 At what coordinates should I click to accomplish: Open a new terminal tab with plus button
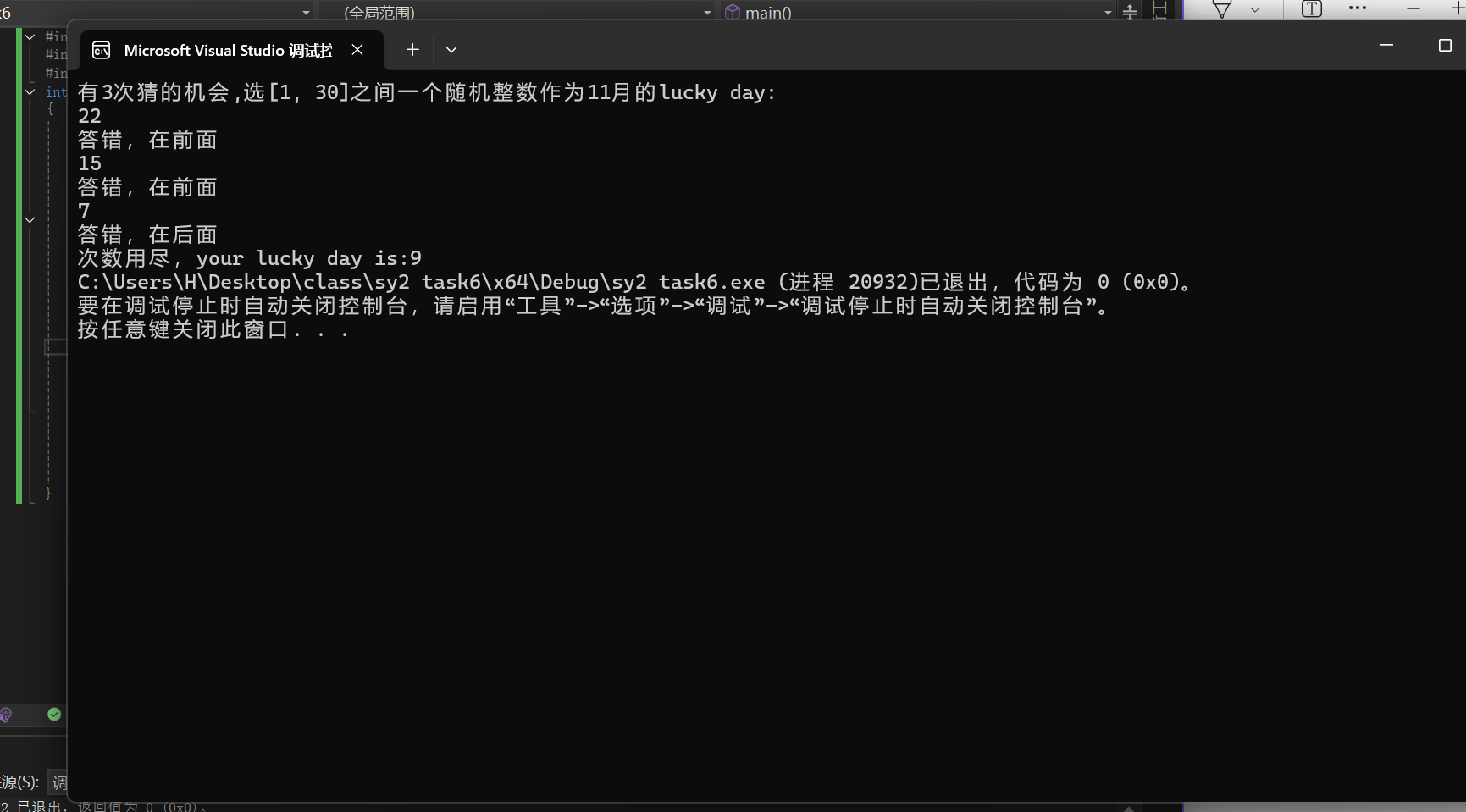tap(412, 49)
